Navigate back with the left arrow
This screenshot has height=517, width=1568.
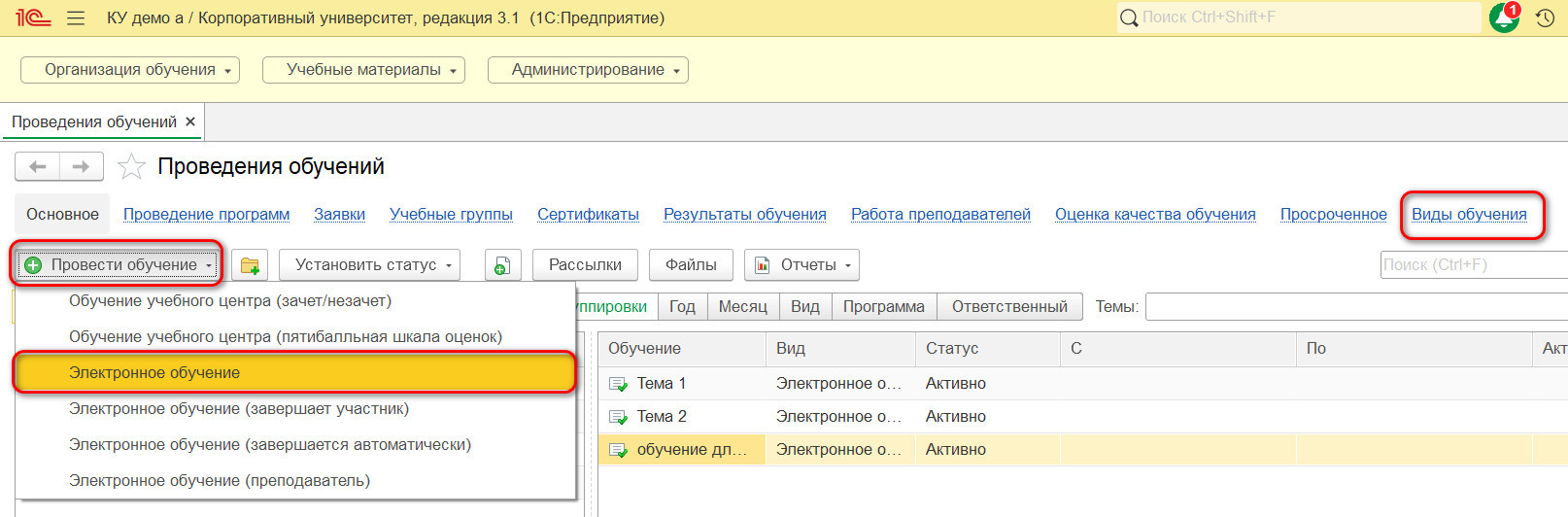click(x=38, y=167)
